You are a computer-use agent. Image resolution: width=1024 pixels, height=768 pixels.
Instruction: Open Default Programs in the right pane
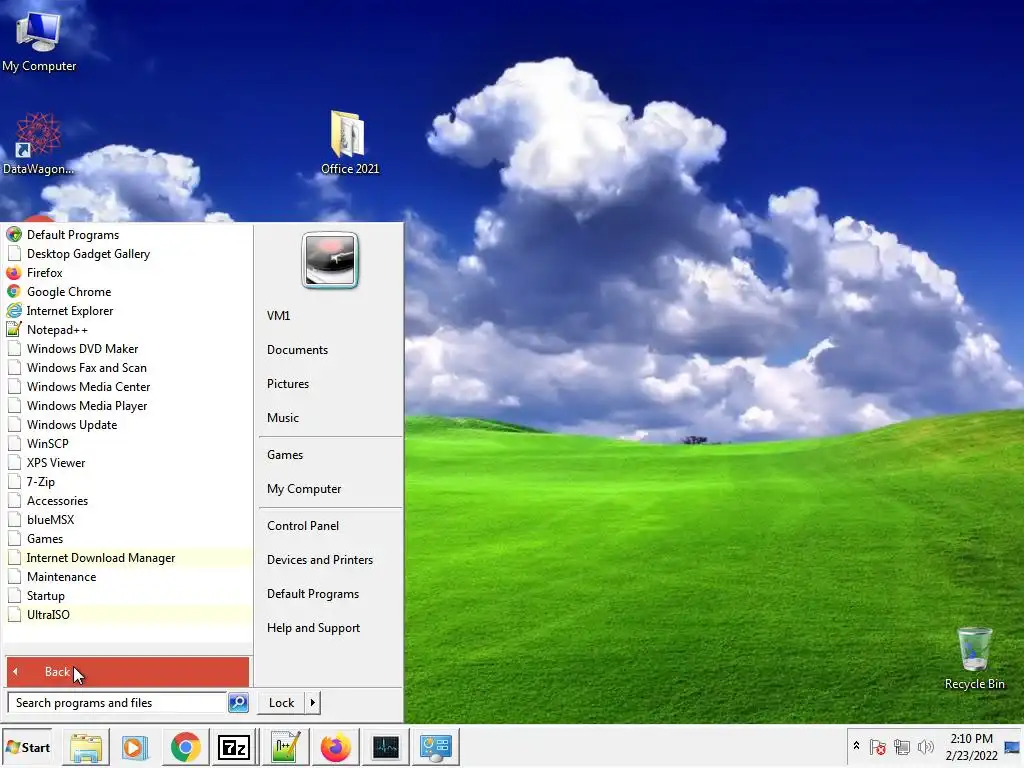click(330, 594)
